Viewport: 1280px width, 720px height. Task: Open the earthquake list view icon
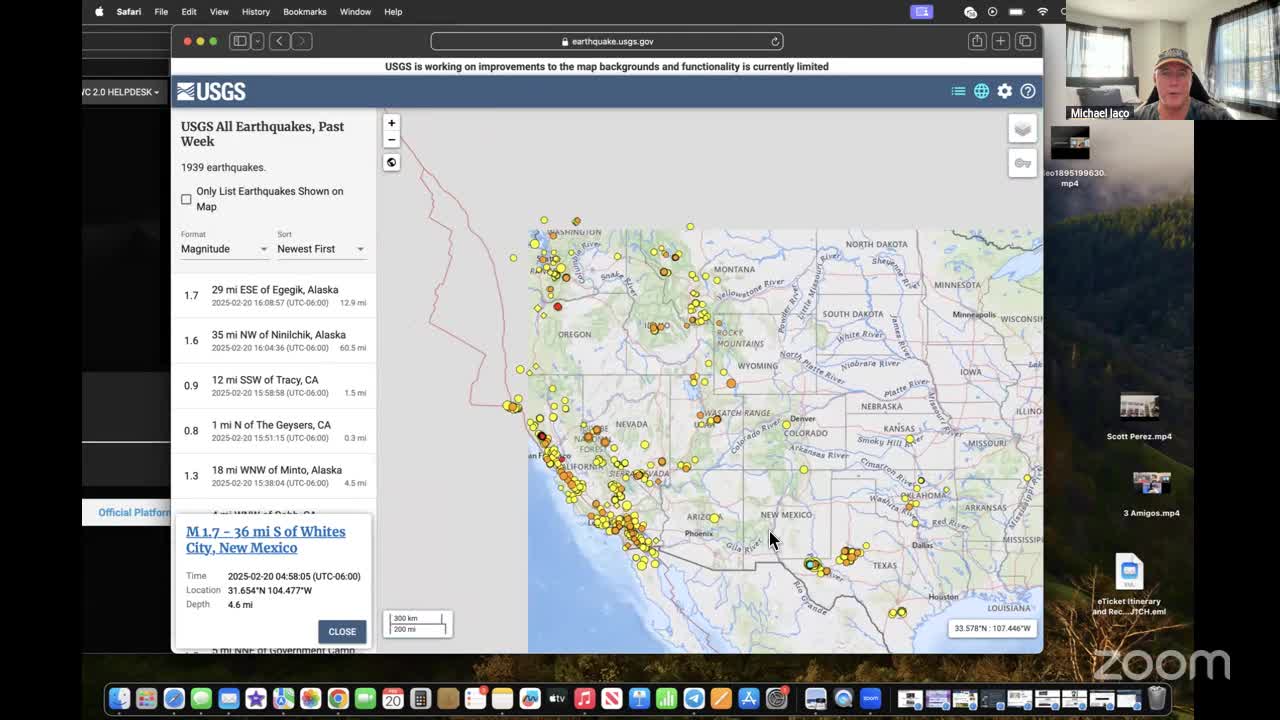(x=958, y=91)
